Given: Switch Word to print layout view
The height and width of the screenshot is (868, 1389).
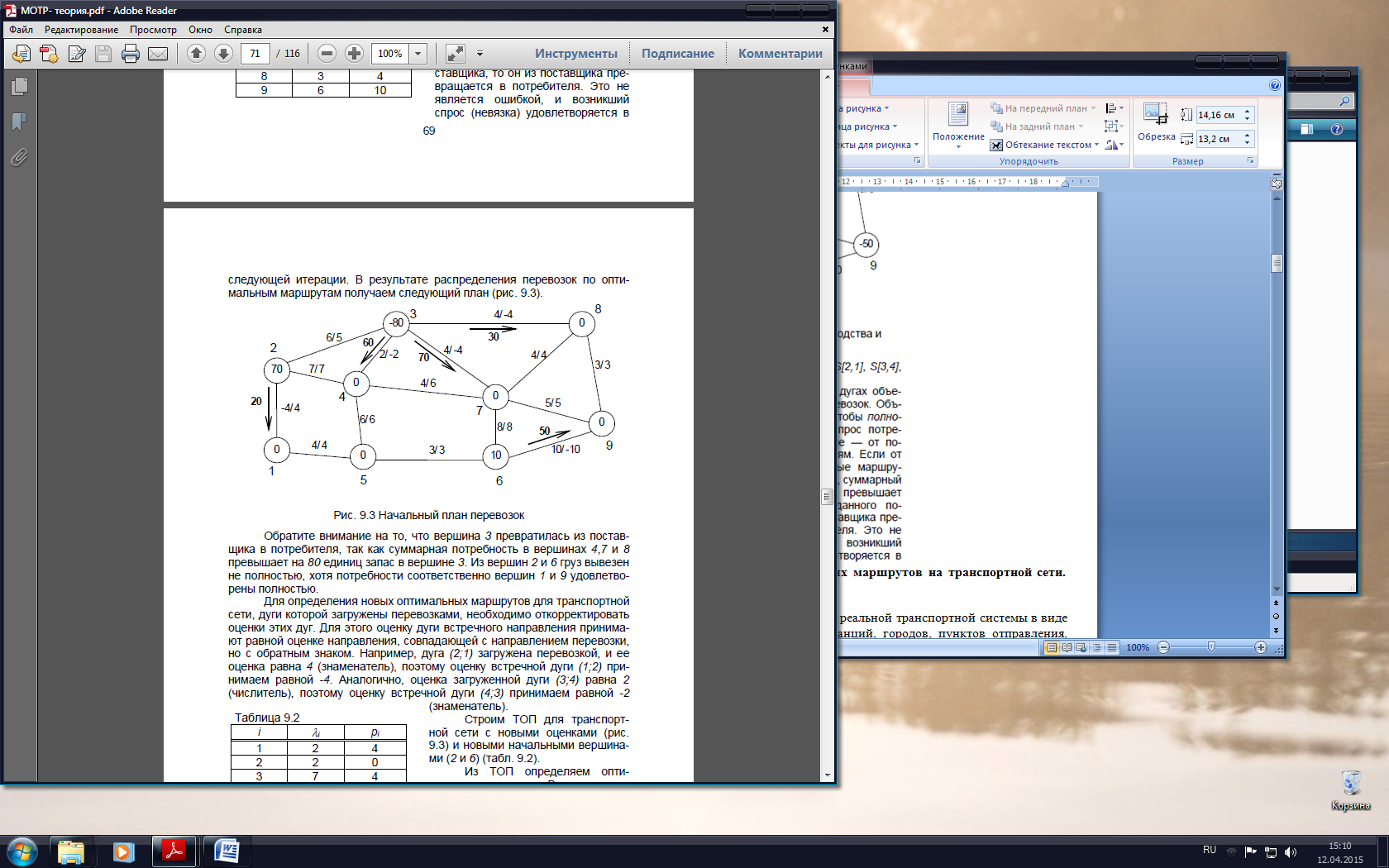Looking at the screenshot, I should [1052, 647].
